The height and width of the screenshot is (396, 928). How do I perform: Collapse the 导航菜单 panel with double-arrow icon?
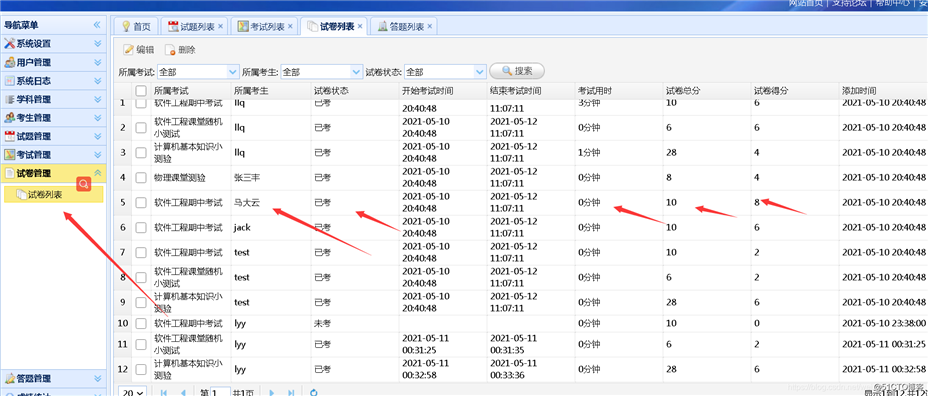(x=97, y=25)
